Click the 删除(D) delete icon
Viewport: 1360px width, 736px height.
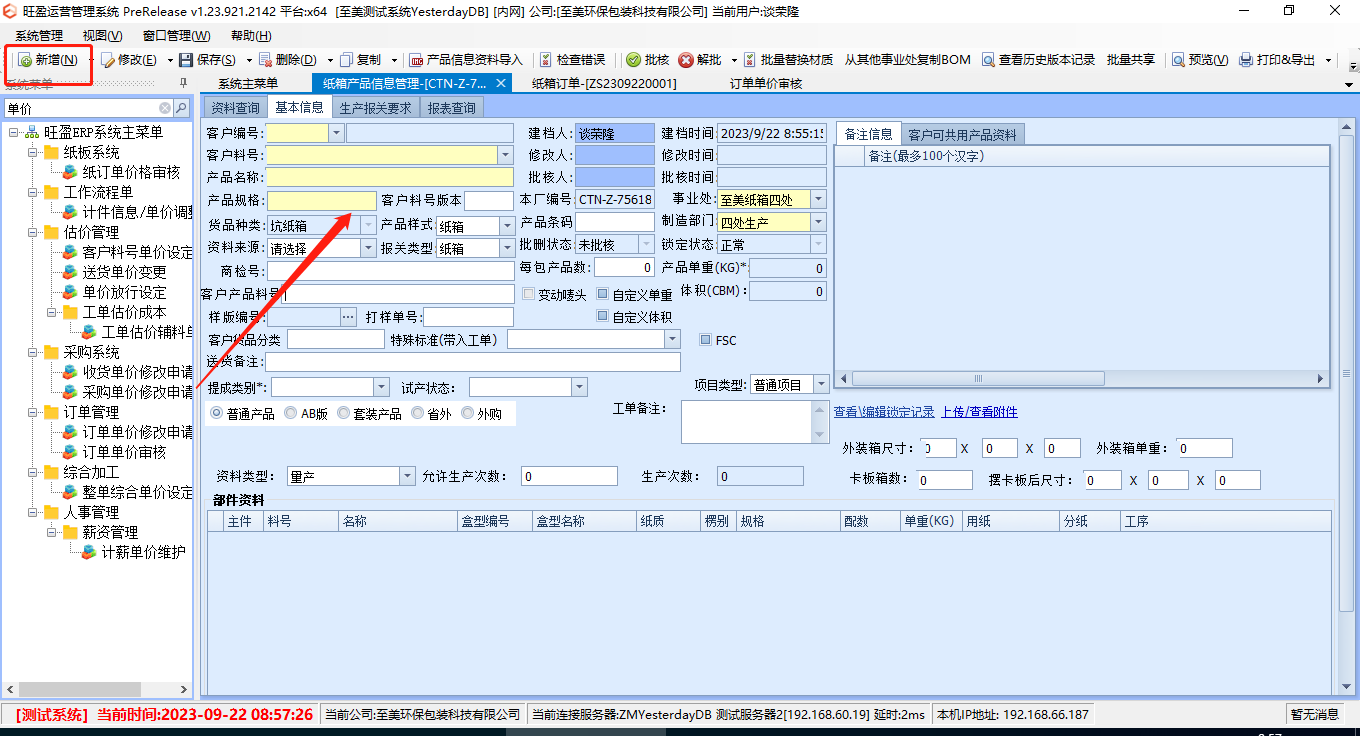[x=265, y=60]
